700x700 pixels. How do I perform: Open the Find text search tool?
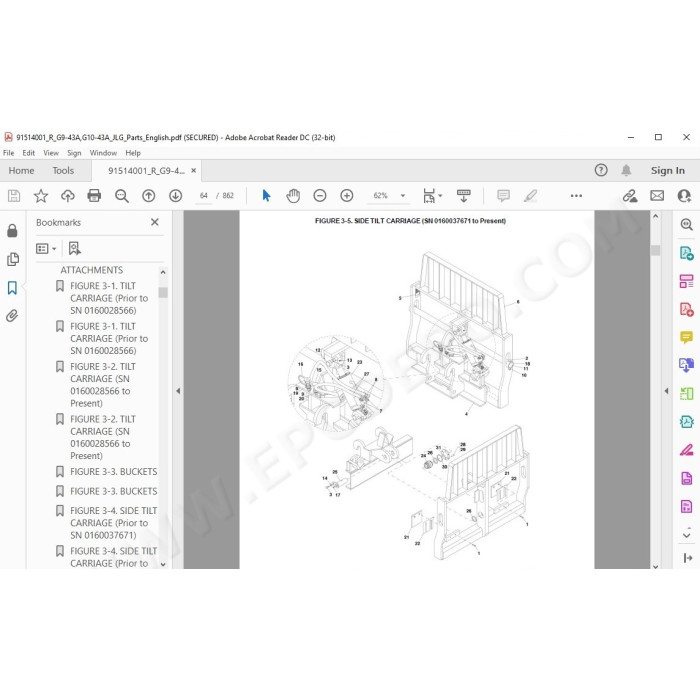coord(121,196)
